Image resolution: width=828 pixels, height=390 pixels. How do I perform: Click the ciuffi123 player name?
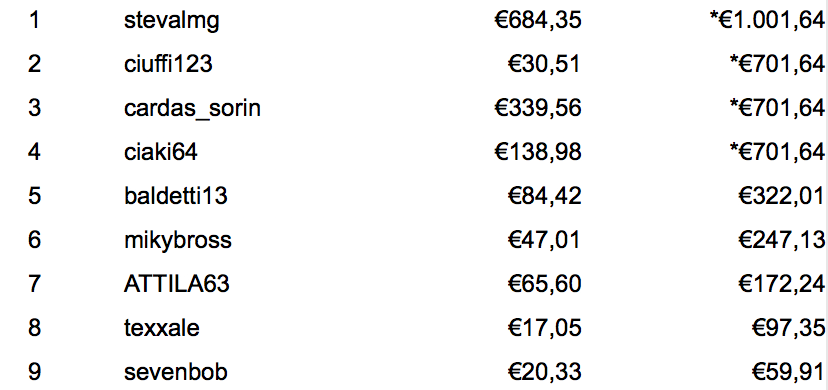pyautogui.click(x=168, y=64)
